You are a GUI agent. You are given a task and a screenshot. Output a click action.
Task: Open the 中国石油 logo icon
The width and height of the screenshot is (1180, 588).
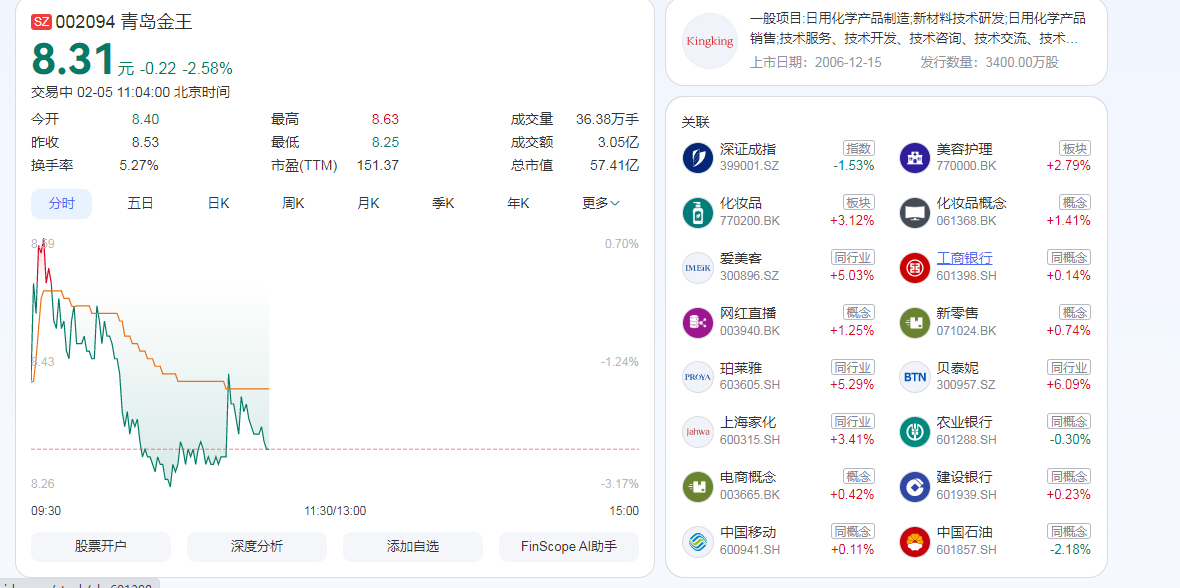[915, 542]
